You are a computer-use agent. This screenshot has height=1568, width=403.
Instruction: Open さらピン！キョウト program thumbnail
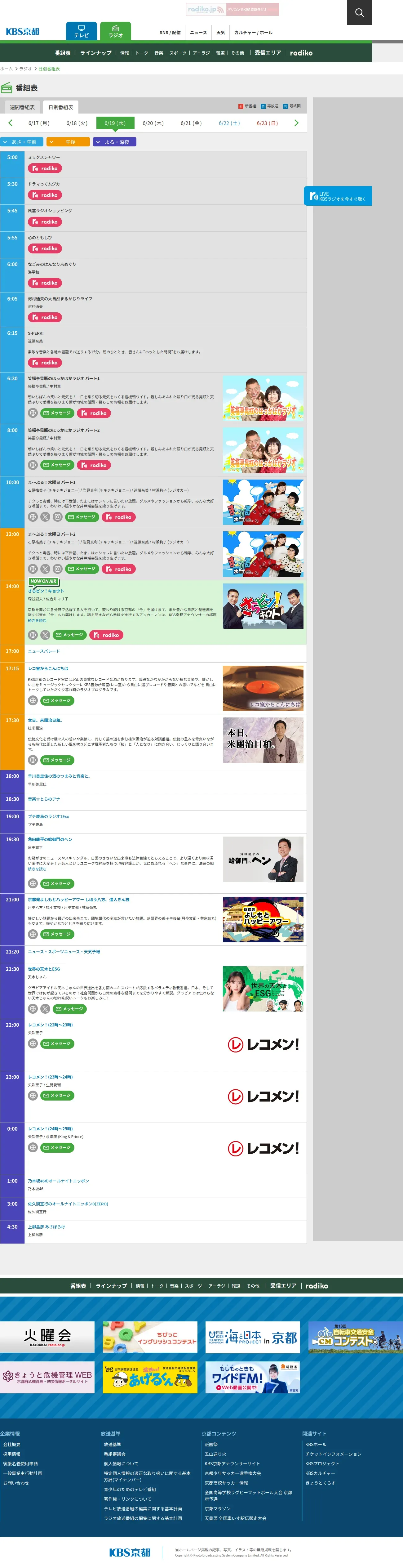263,606
